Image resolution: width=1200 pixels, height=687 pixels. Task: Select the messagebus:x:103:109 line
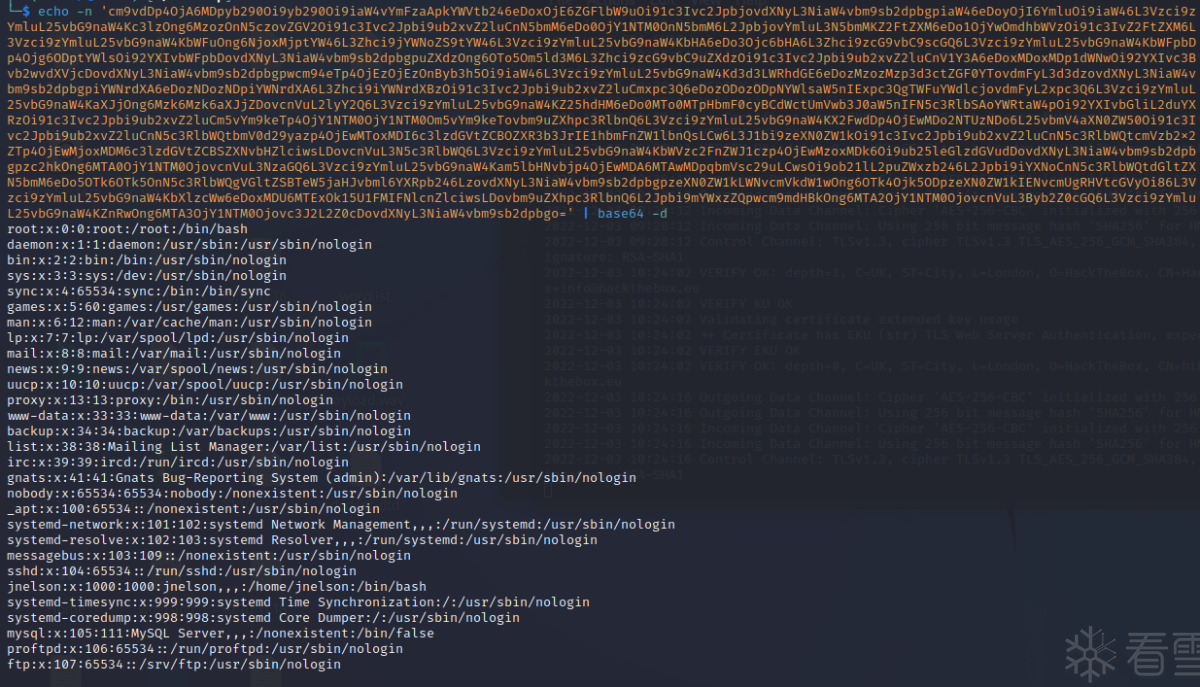point(208,555)
